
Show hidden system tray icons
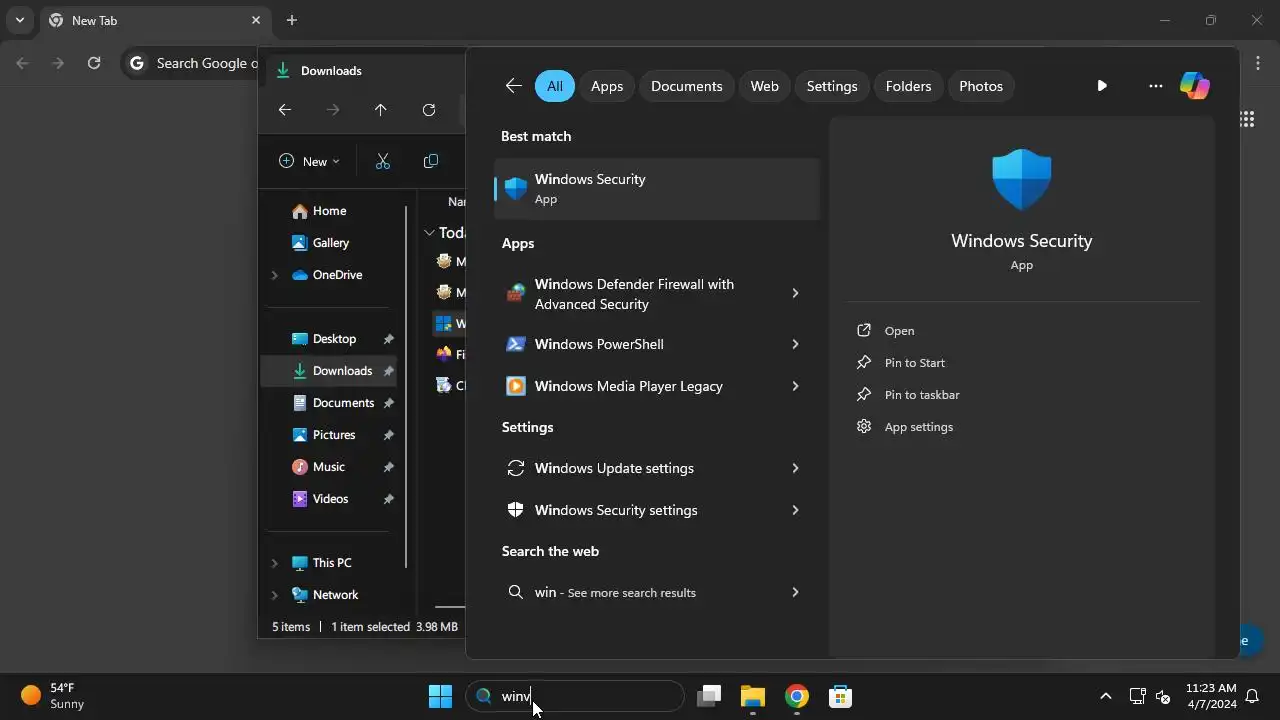coord(1105,696)
